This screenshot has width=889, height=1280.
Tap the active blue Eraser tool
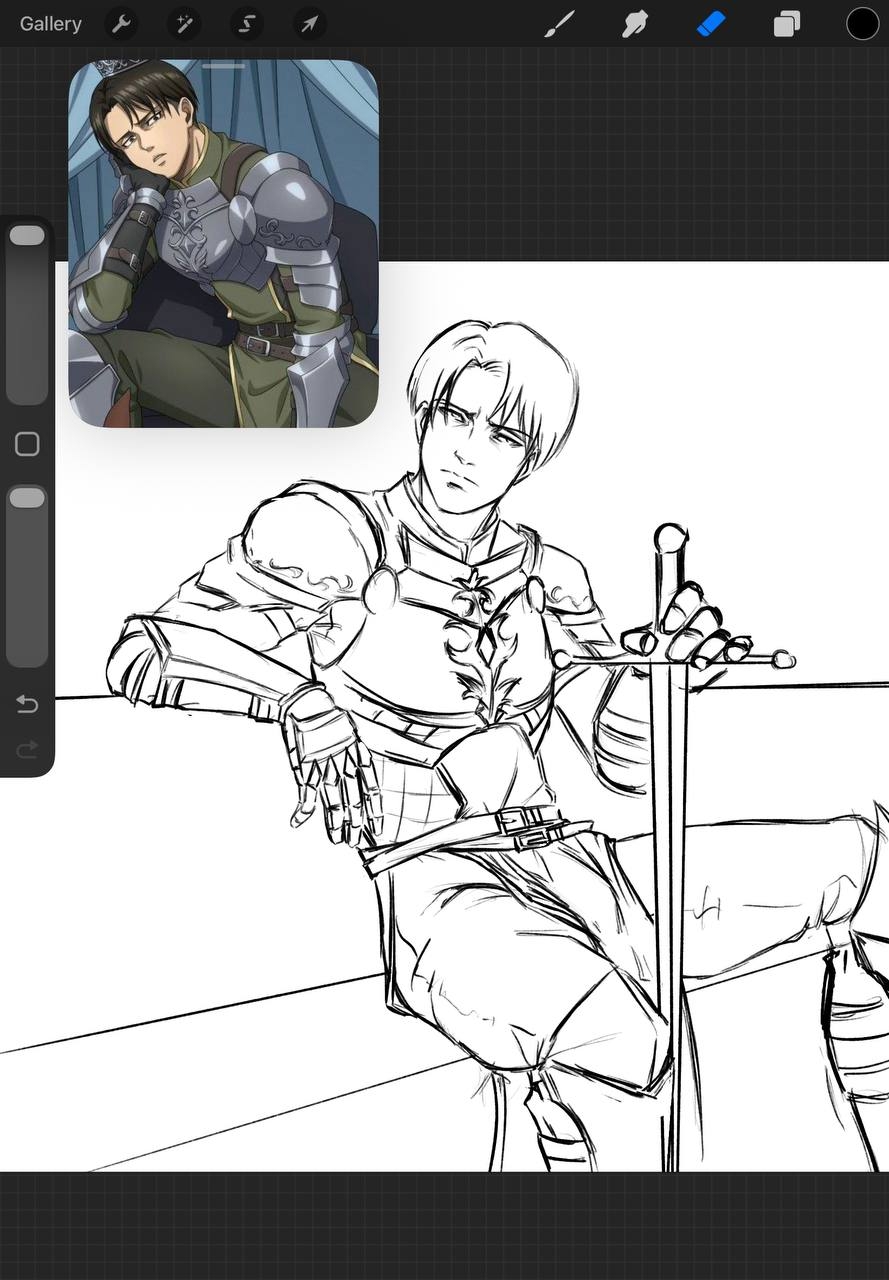pyautogui.click(x=710, y=24)
